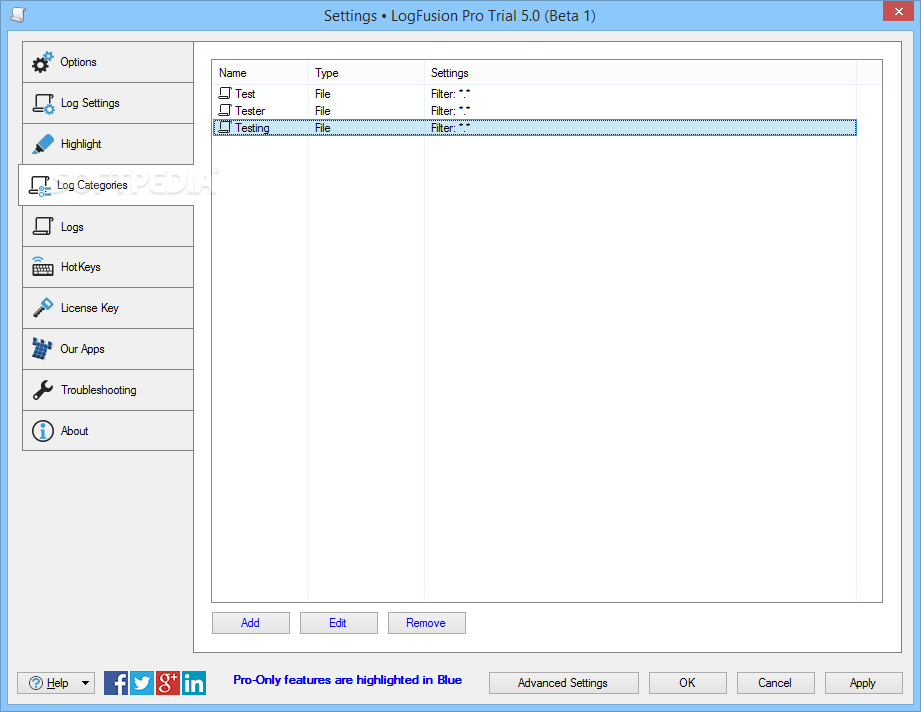Add a new log category
Viewport: 921px width, 712px height.
pyautogui.click(x=251, y=623)
